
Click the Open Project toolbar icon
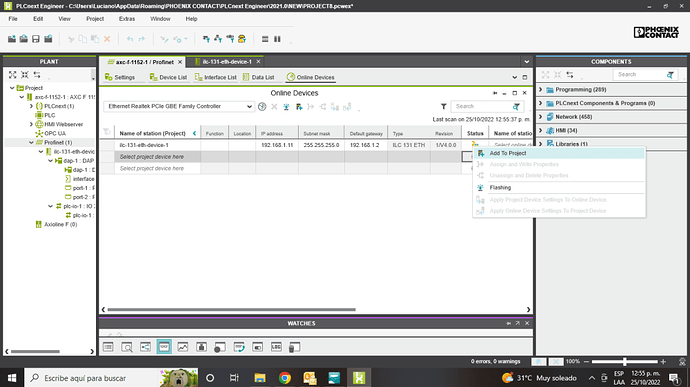click(24, 39)
